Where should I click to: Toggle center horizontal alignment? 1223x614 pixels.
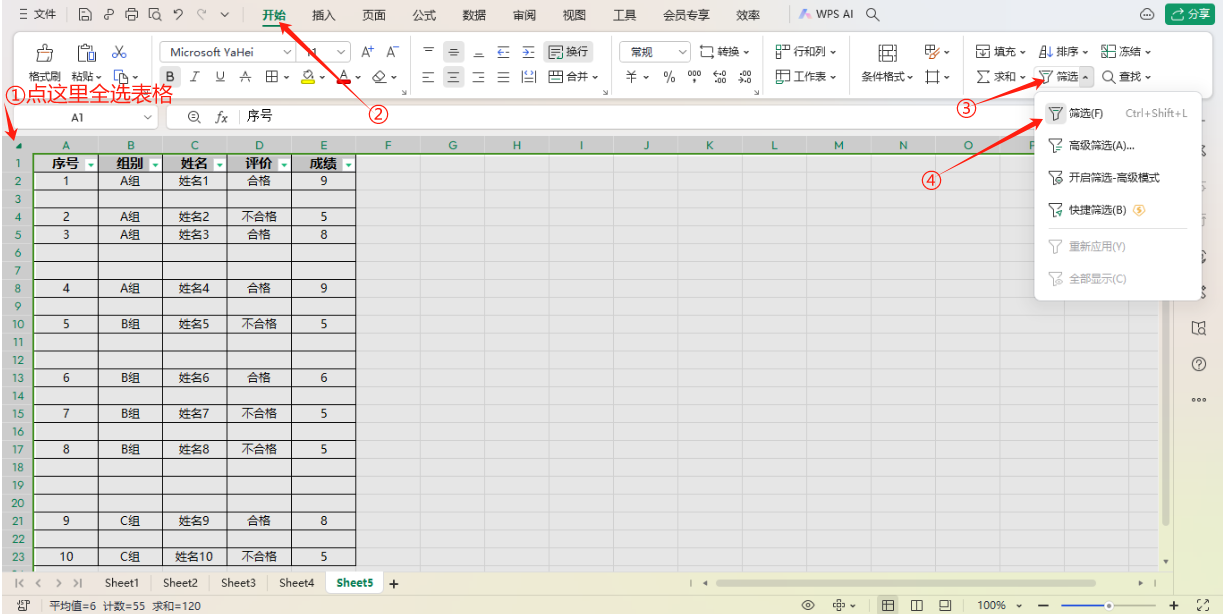(454, 77)
